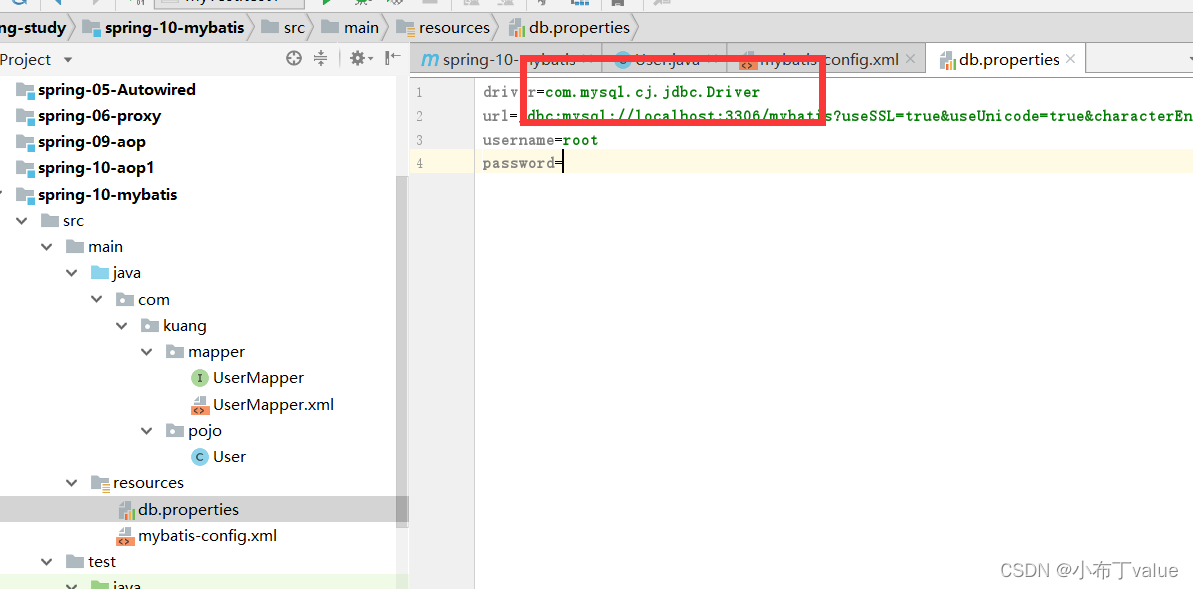Image resolution: width=1193 pixels, height=589 pixels.
Task: Click the Project panel vertical scrollbar
Action: tap(402, 350)
